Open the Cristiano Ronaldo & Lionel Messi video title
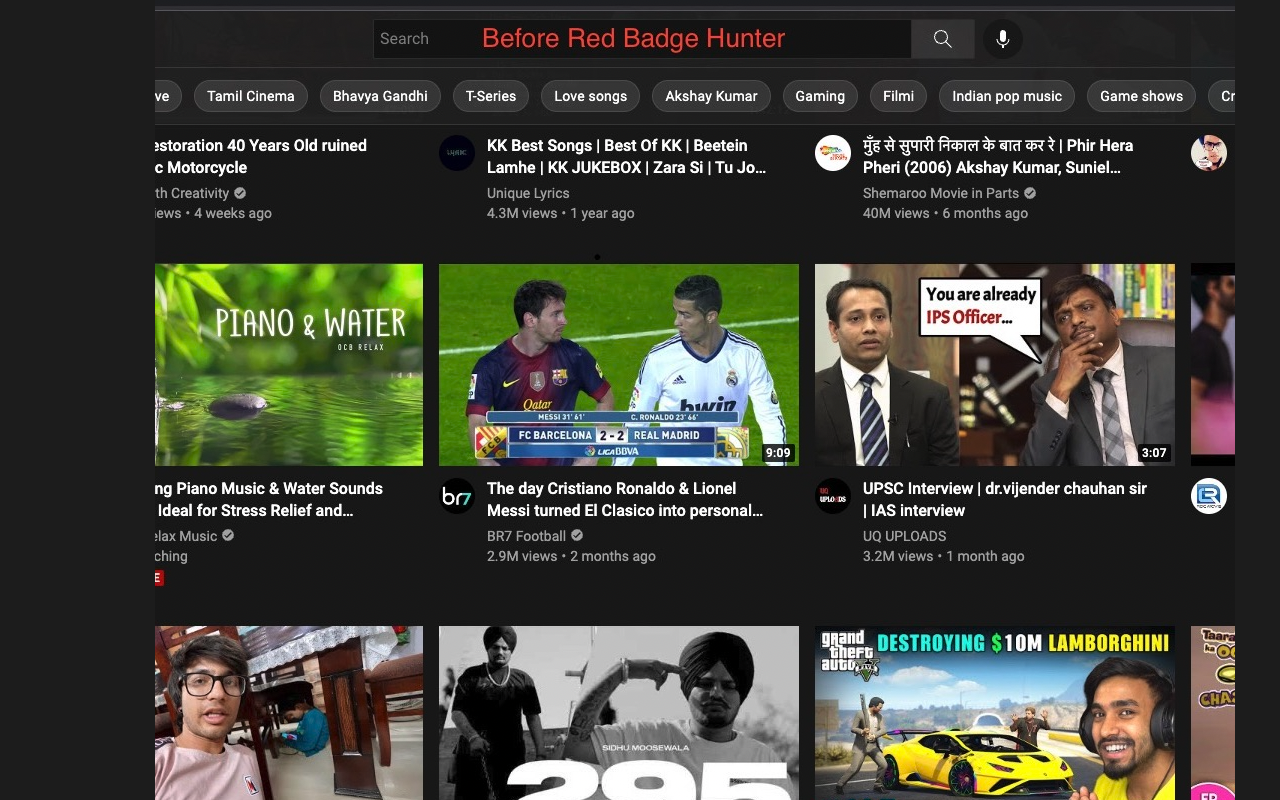Viewport: 1280px width, 800px height. pos(625,500)
